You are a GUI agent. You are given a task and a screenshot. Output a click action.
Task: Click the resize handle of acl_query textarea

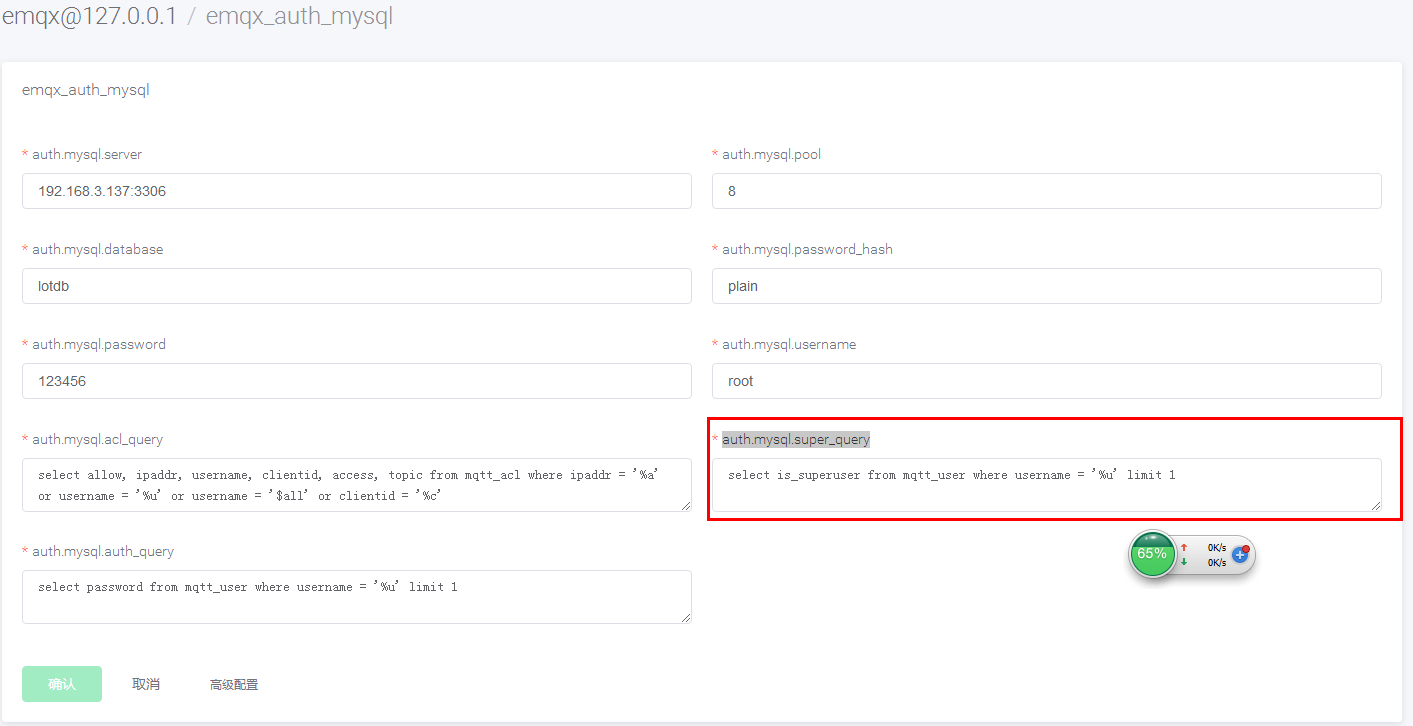685,505
